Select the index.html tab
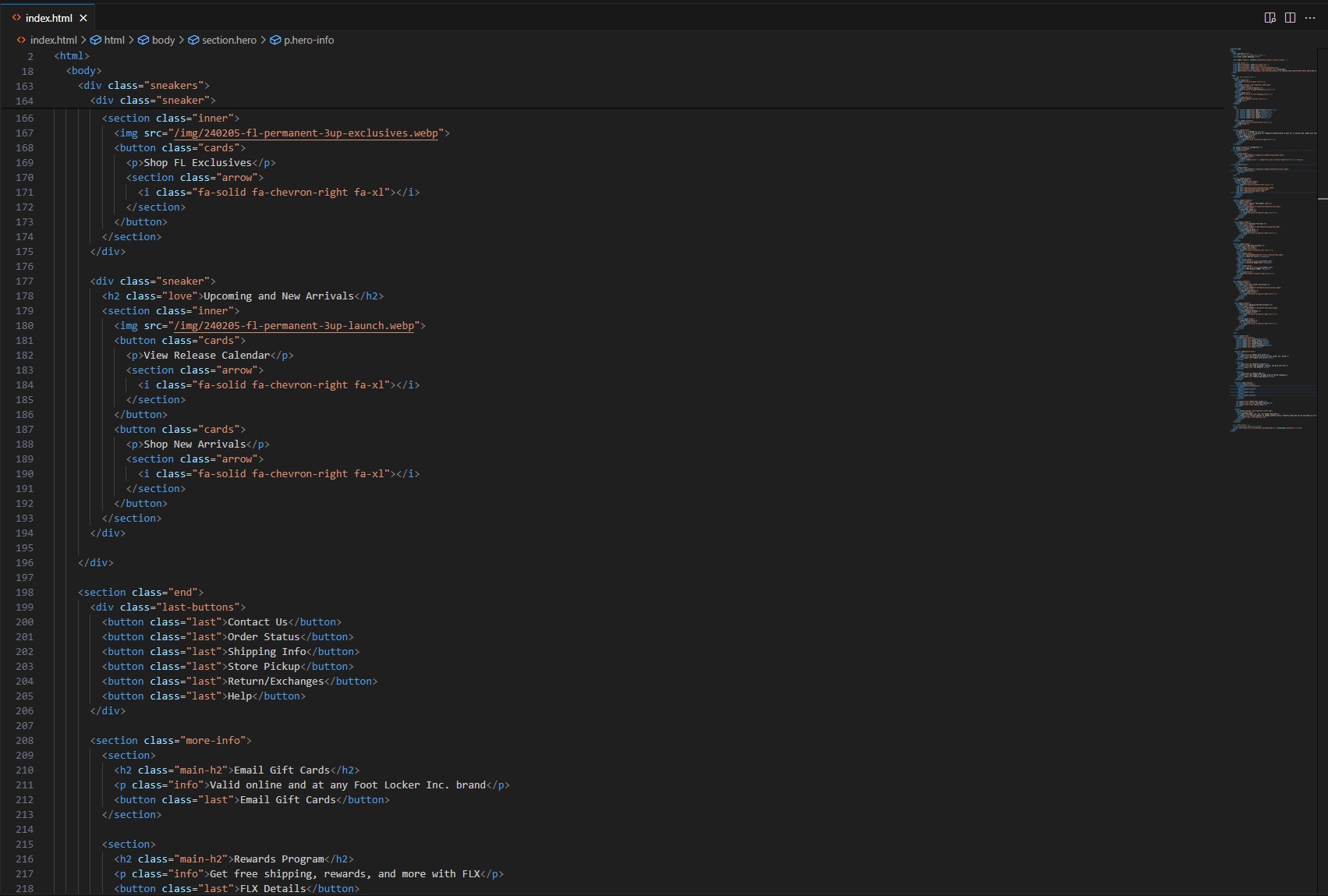Screen dimensions: 1328x896 tap(48, 18)
